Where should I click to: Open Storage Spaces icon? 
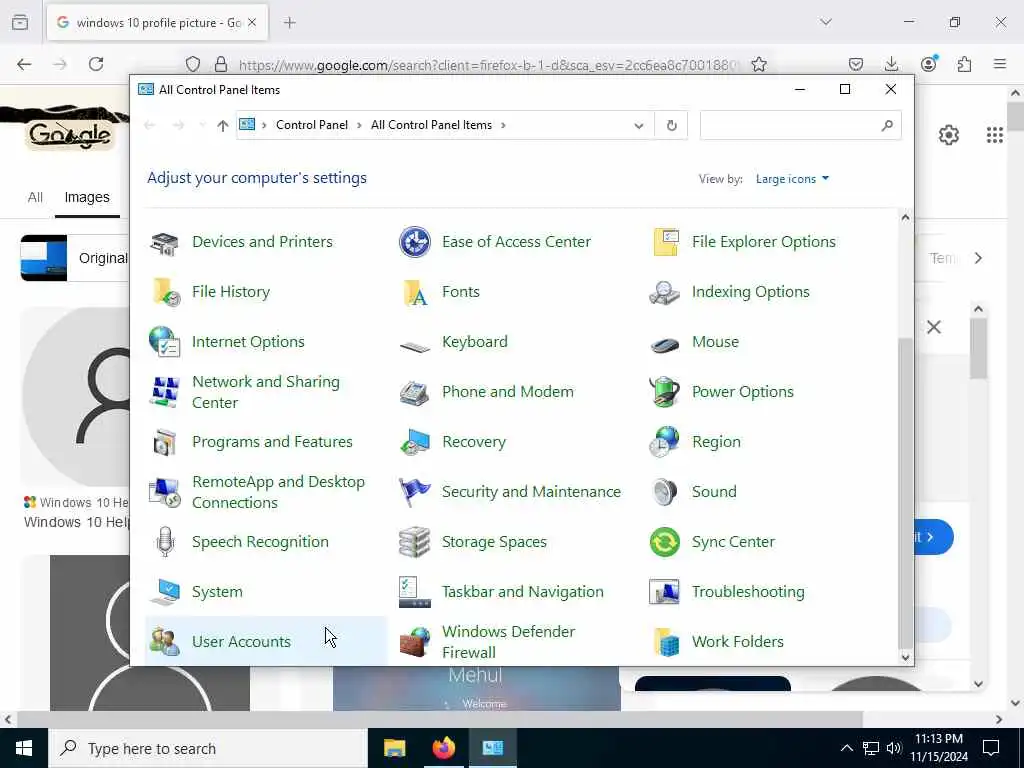(415, 542)
